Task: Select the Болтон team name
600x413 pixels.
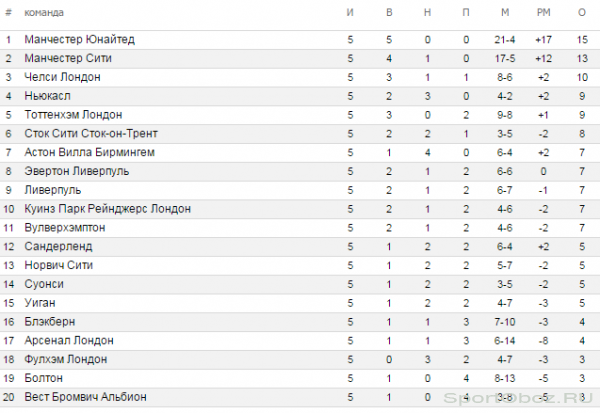Action: coord(44,378)
